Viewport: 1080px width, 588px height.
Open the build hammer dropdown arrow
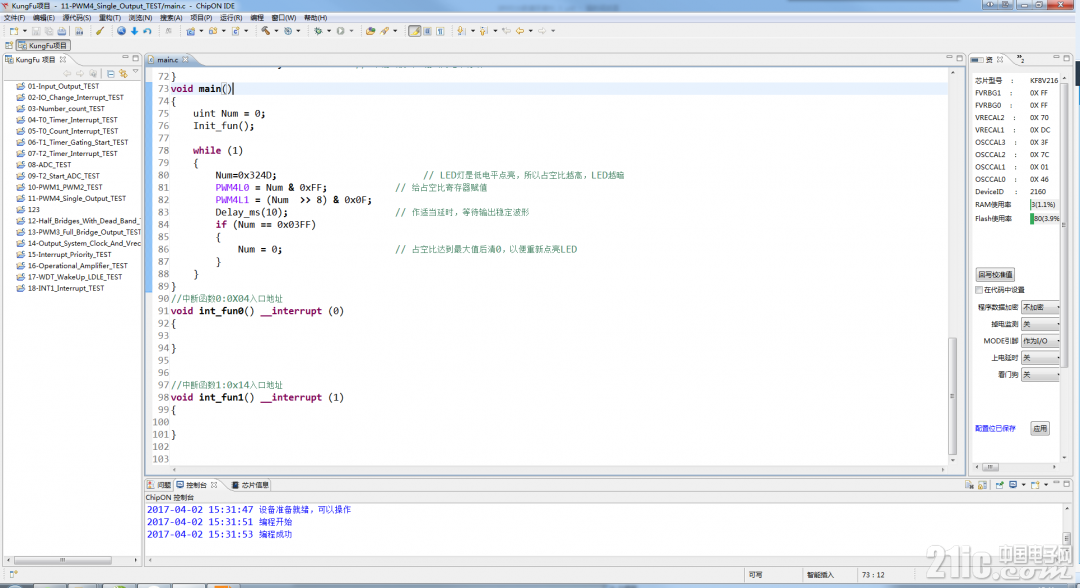276,31
